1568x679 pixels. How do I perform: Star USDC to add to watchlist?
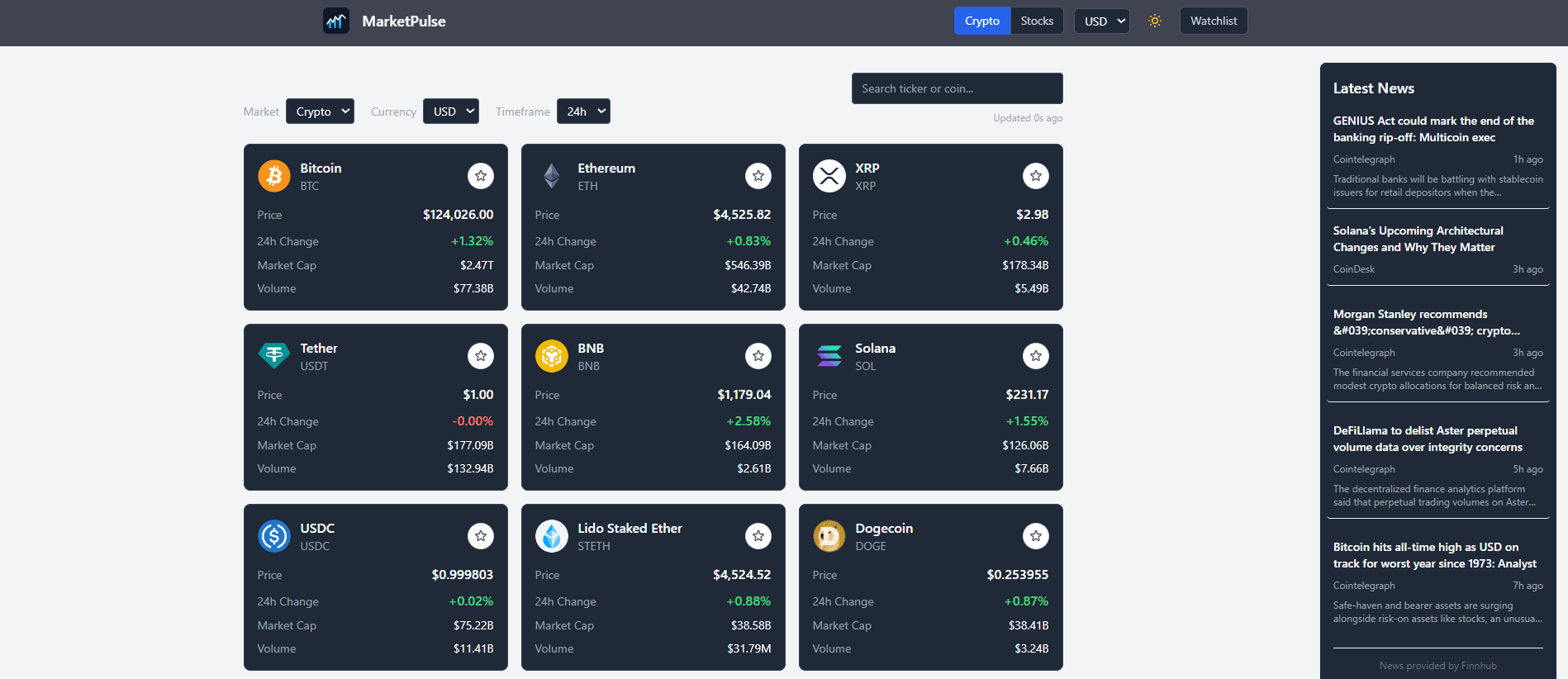[x=481, y=535]
